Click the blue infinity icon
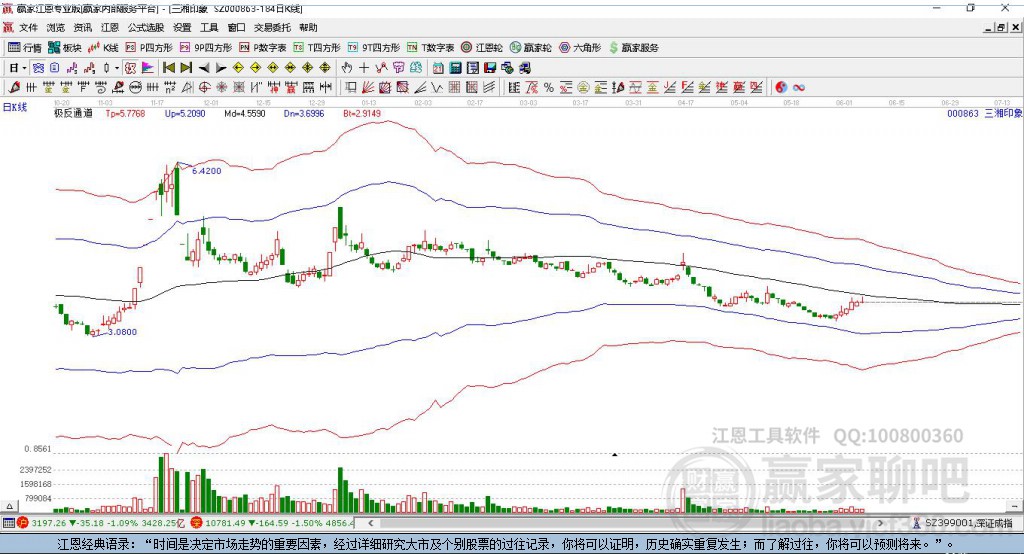The width and height of the screenshot is (1024, 554). [798, 88]
